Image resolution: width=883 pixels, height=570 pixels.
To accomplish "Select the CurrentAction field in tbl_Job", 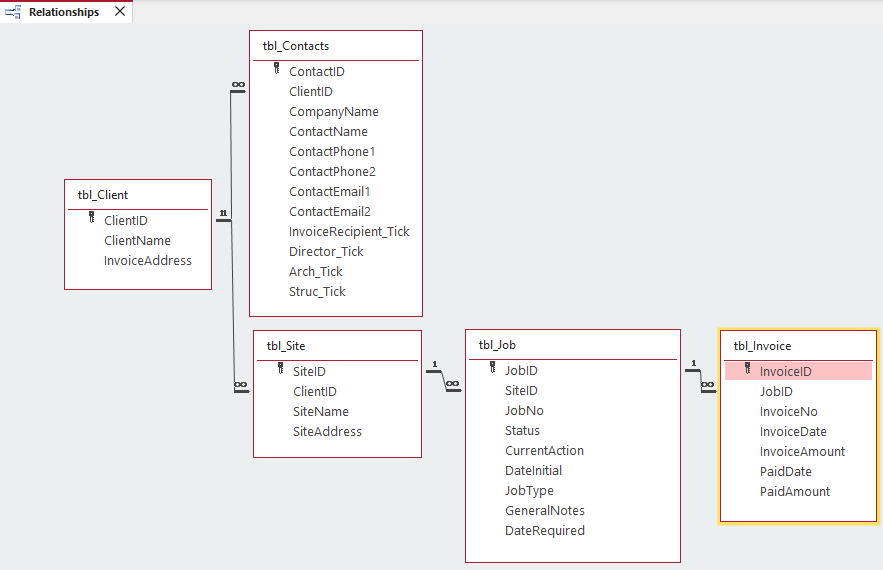I will click(x=544, y=450).
